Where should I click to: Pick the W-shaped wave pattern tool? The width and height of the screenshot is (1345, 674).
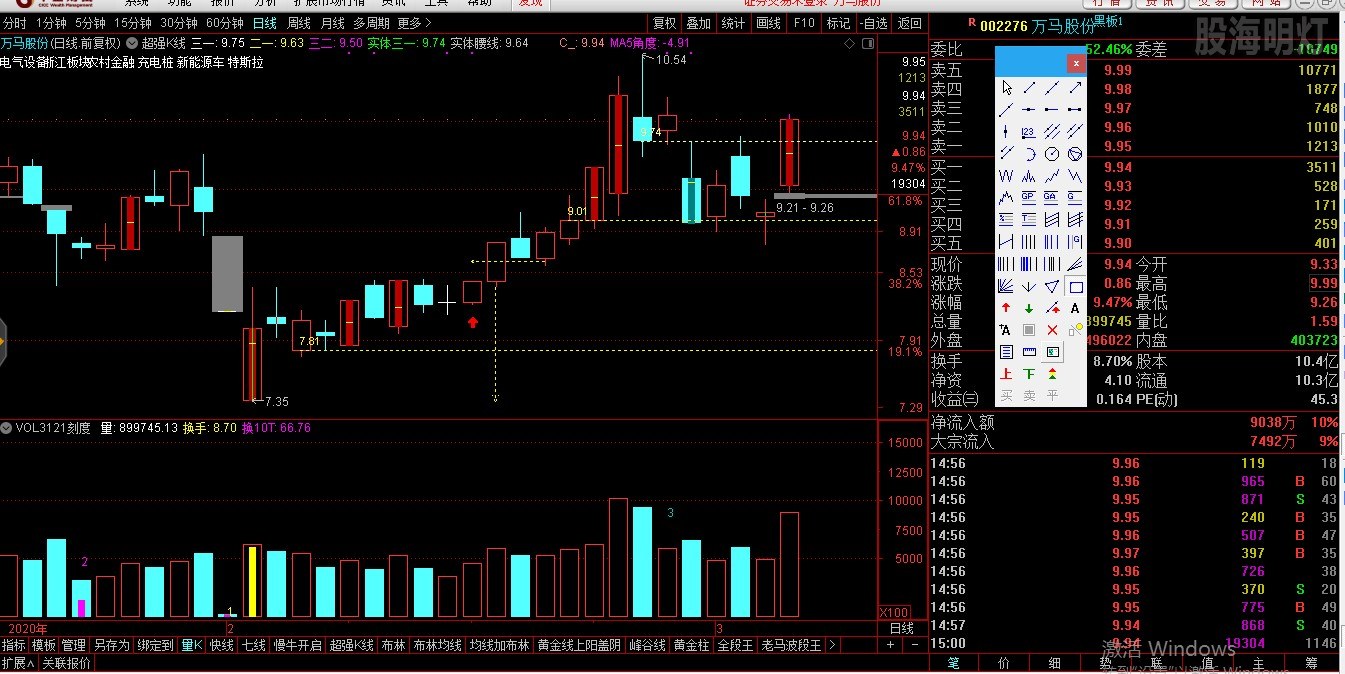tap(1006, 175)
